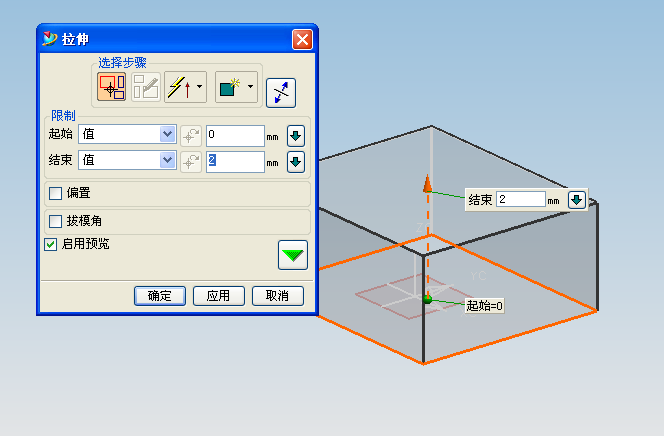Viewport: 664px width, 436px height.
Task: Close the 拉伸 dialog
Action: [302, 39]
